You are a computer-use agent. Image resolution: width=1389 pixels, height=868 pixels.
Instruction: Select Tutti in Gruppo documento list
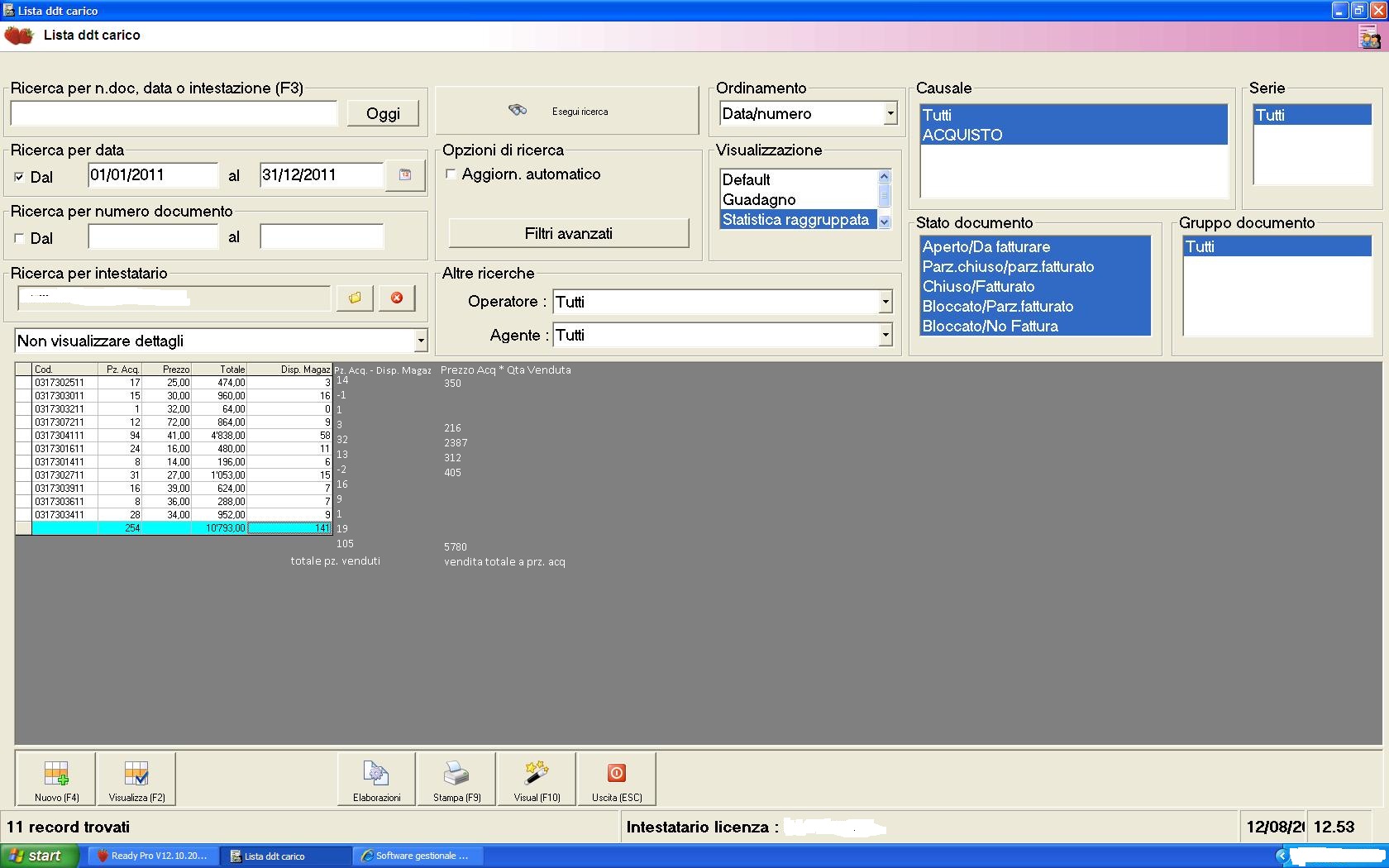click(x=1277, y=246)
